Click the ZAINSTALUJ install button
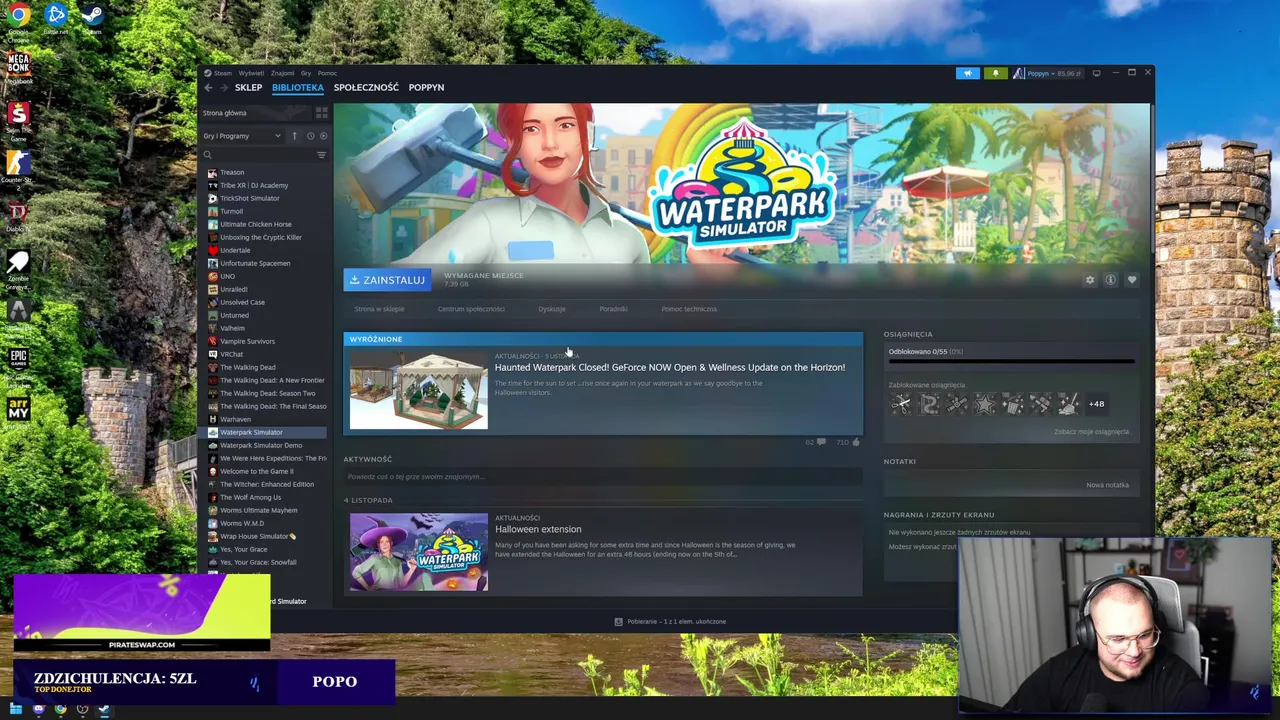 [x=387, y=280]
